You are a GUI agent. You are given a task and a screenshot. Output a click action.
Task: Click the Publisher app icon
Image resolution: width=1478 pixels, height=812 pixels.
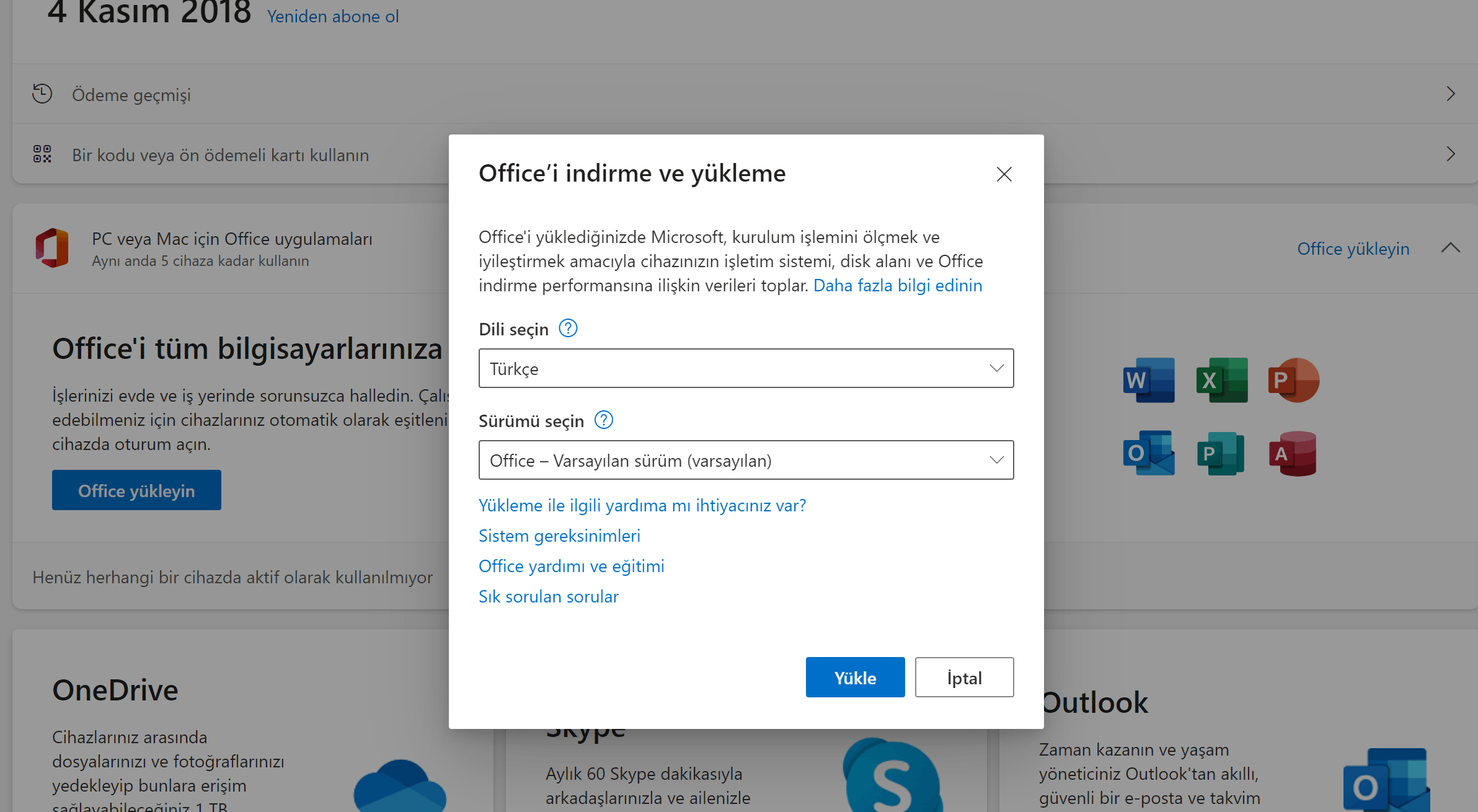[1220, 453]
